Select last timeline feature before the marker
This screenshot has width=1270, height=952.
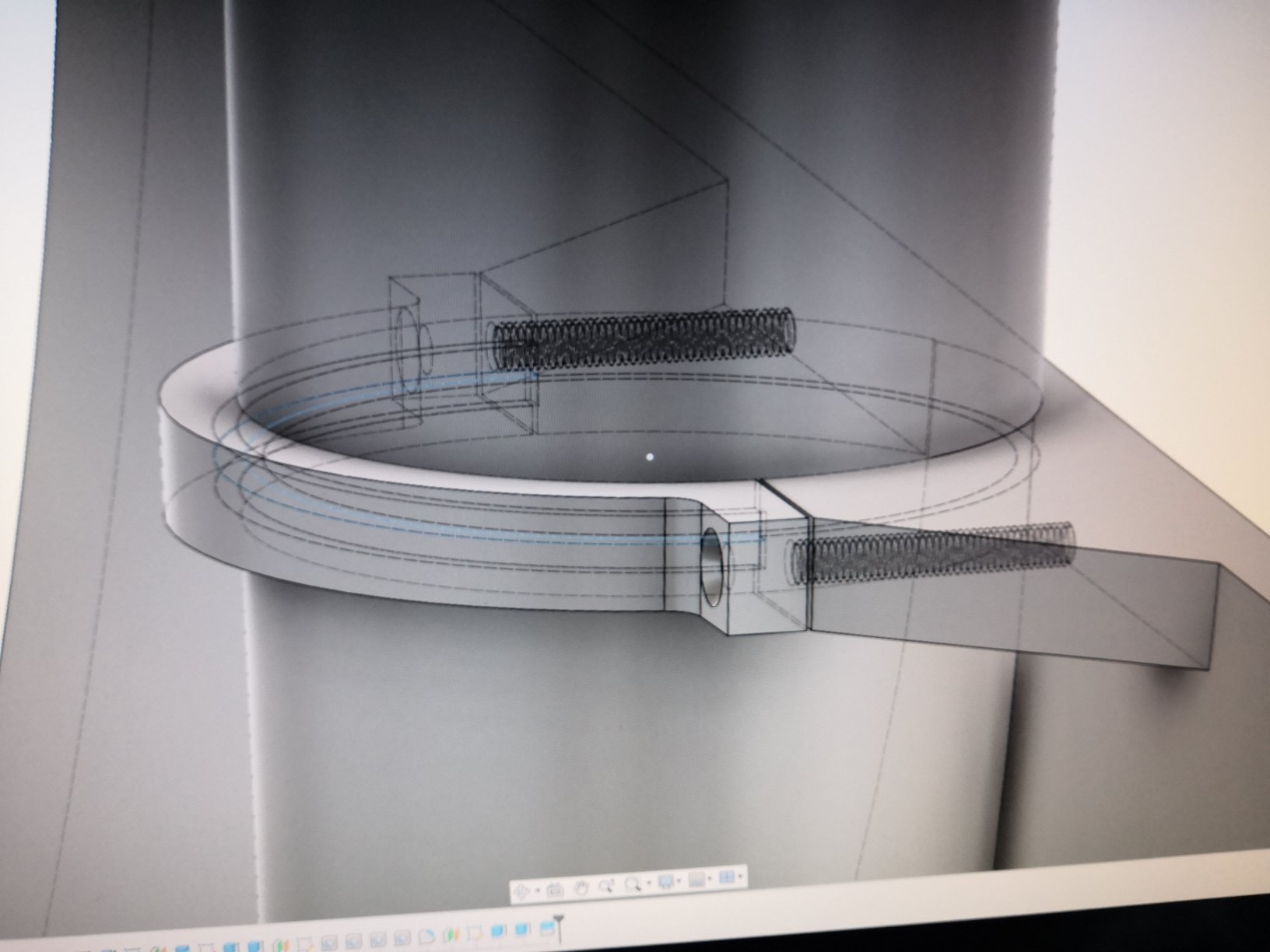pyautogui.click(x=547, y=929)
